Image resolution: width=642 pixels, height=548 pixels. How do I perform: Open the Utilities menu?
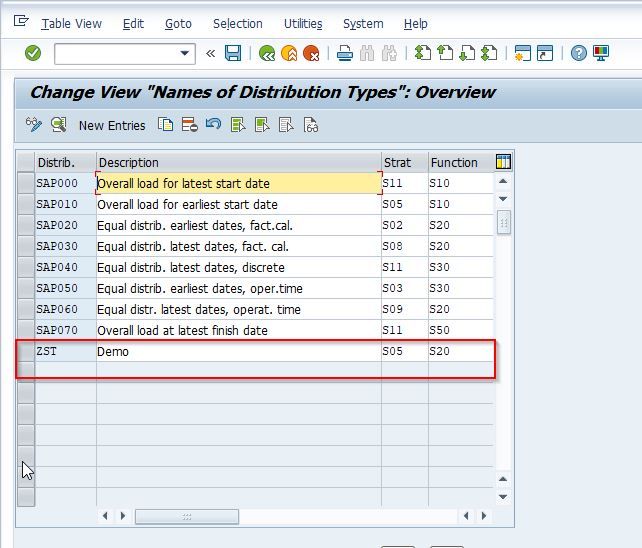[303, 24]
